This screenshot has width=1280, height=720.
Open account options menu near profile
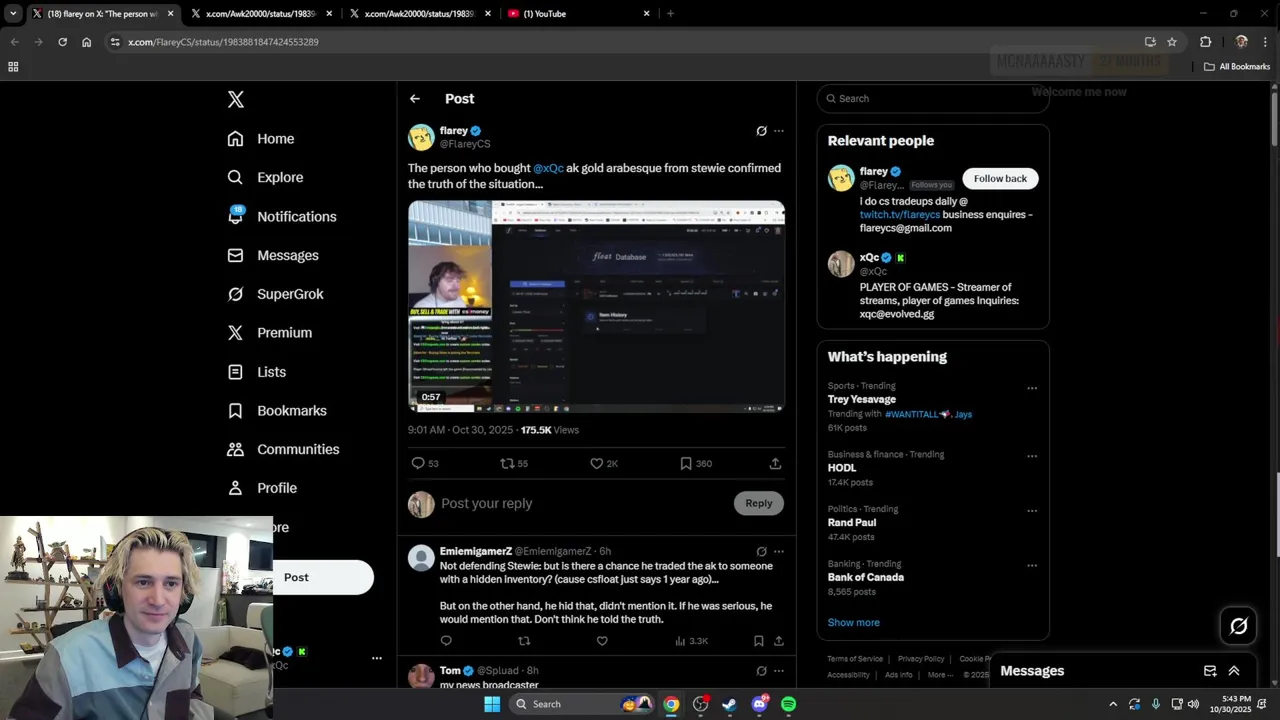(377, 658)
